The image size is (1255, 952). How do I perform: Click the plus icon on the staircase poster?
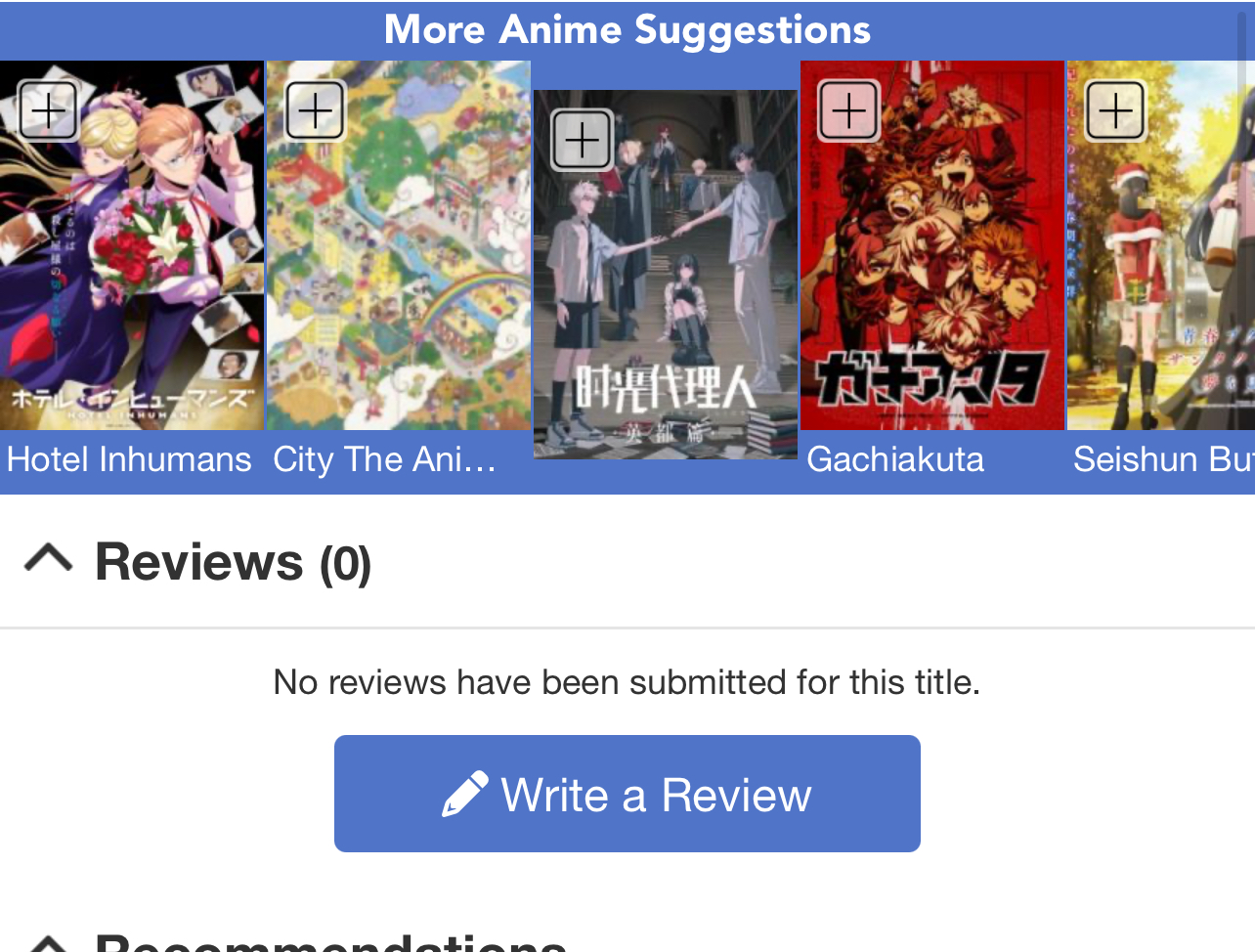(x=583, y=140)
